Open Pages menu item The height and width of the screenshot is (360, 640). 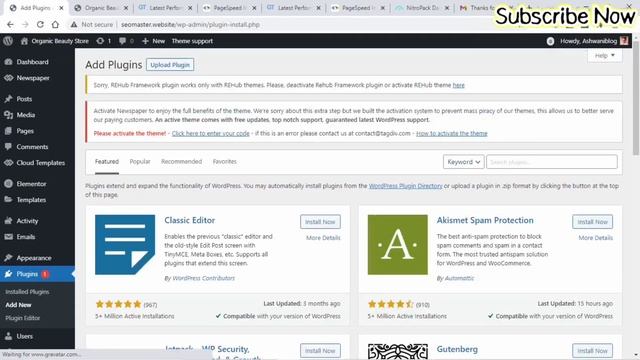pos(25,131)
